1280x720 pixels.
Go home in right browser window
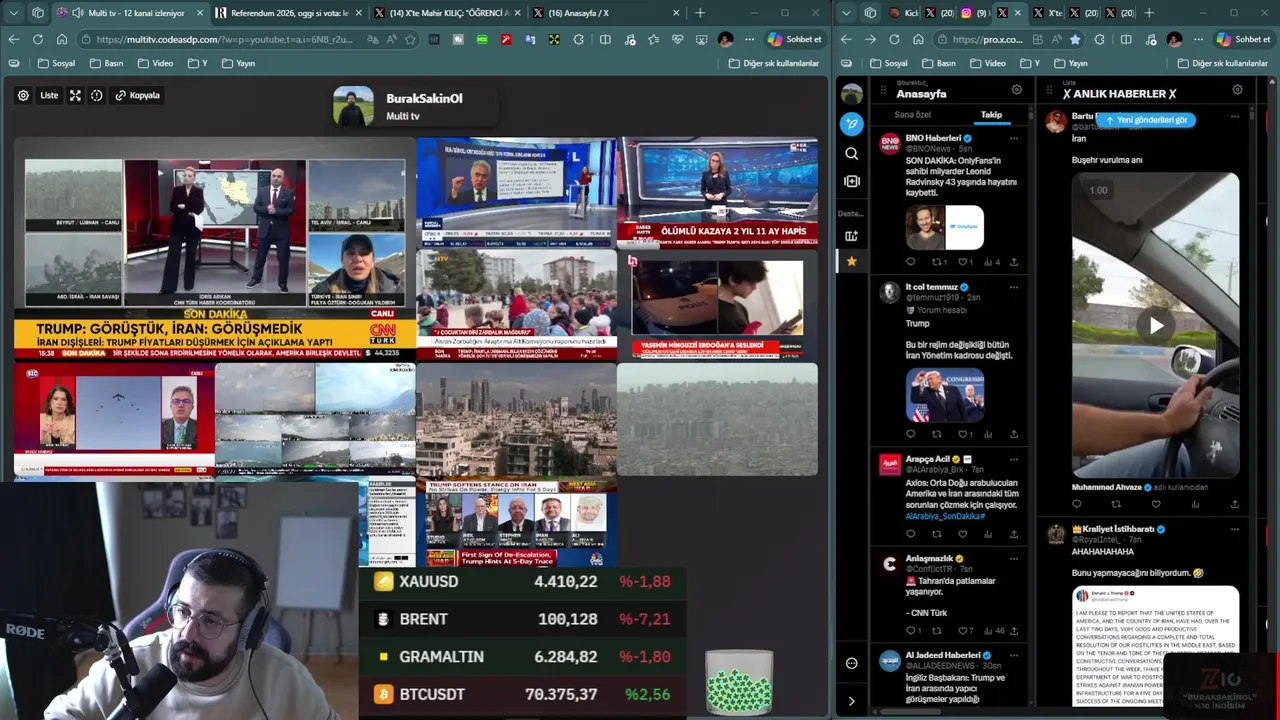[917, 39]
